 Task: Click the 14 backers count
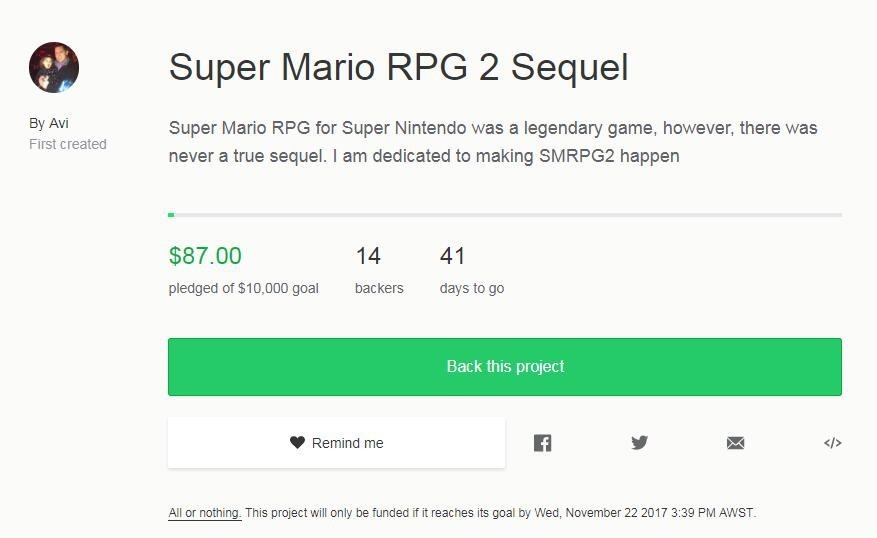click(368, 256)
